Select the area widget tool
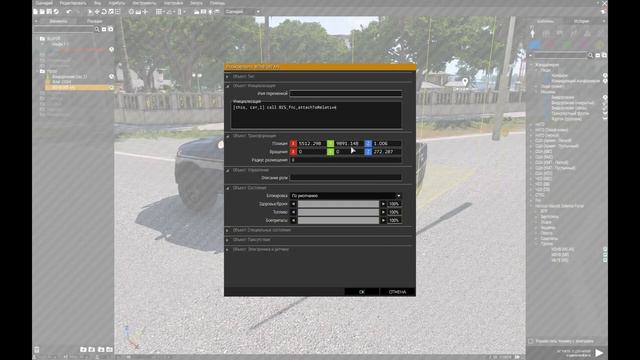Viewport: 640px width, 360px height. click(x=118, y=11)
